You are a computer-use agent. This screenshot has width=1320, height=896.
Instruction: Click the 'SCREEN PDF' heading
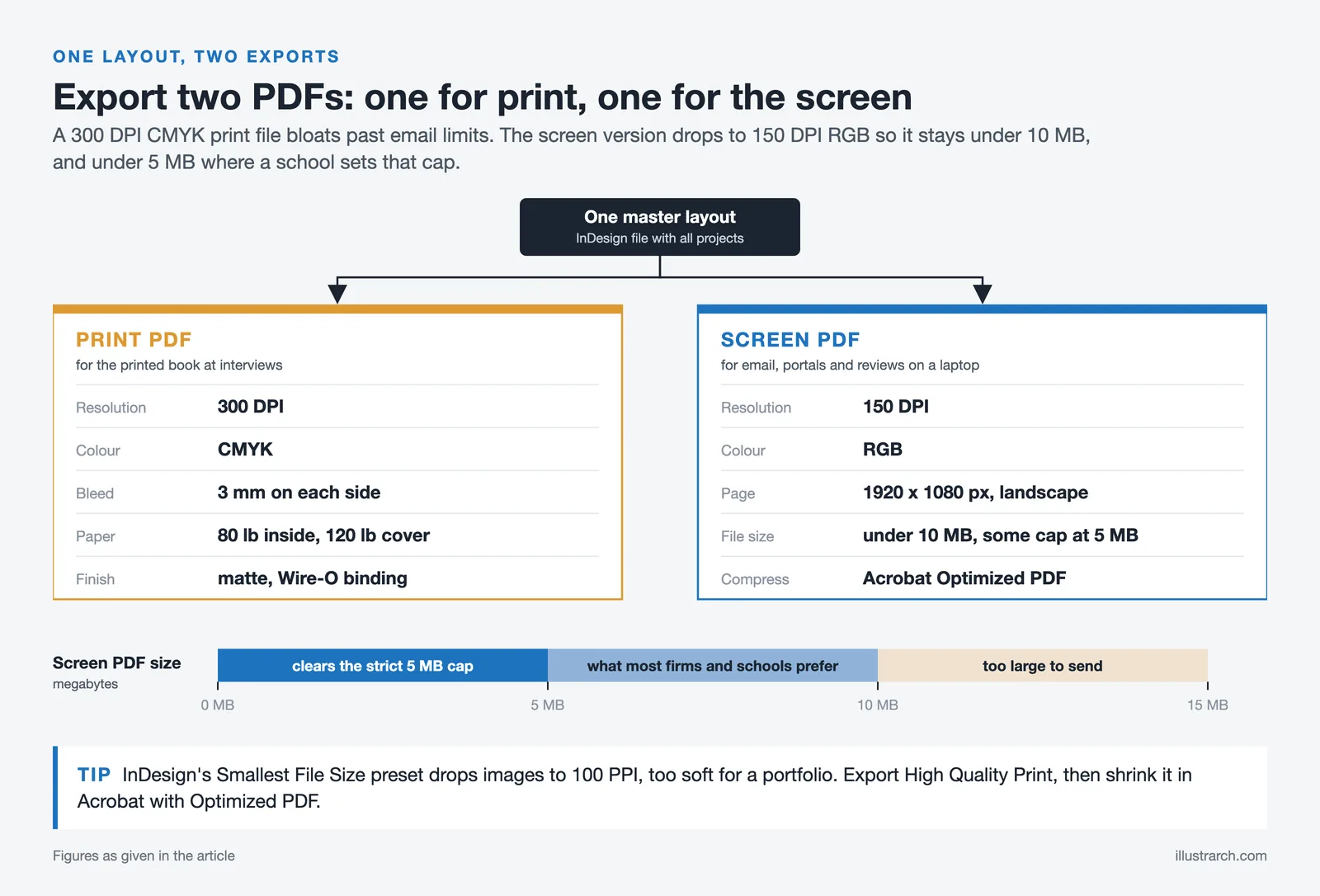click(x=790, y=340)
